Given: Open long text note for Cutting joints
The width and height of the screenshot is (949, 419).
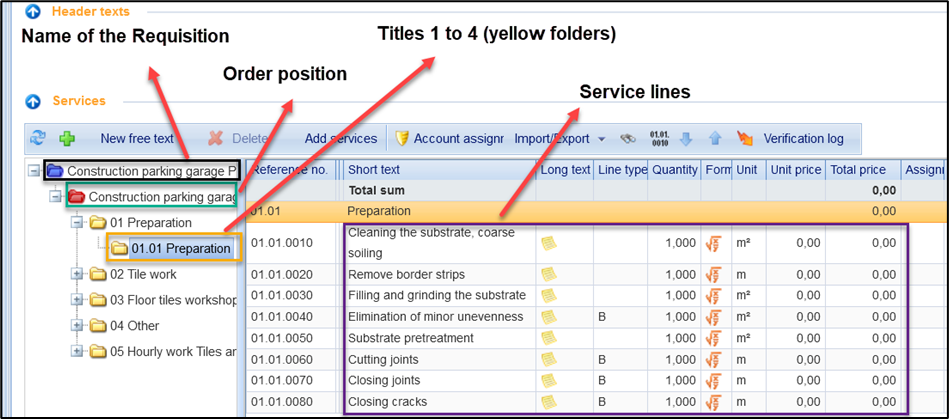Looking at the screenshot, I should click(548, 359).
